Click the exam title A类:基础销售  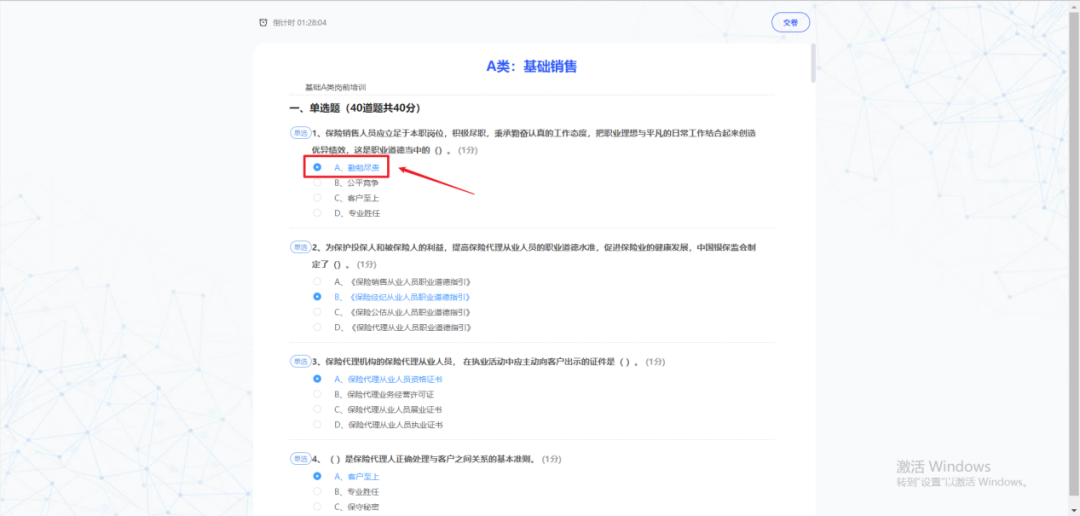tap(532, 66)
